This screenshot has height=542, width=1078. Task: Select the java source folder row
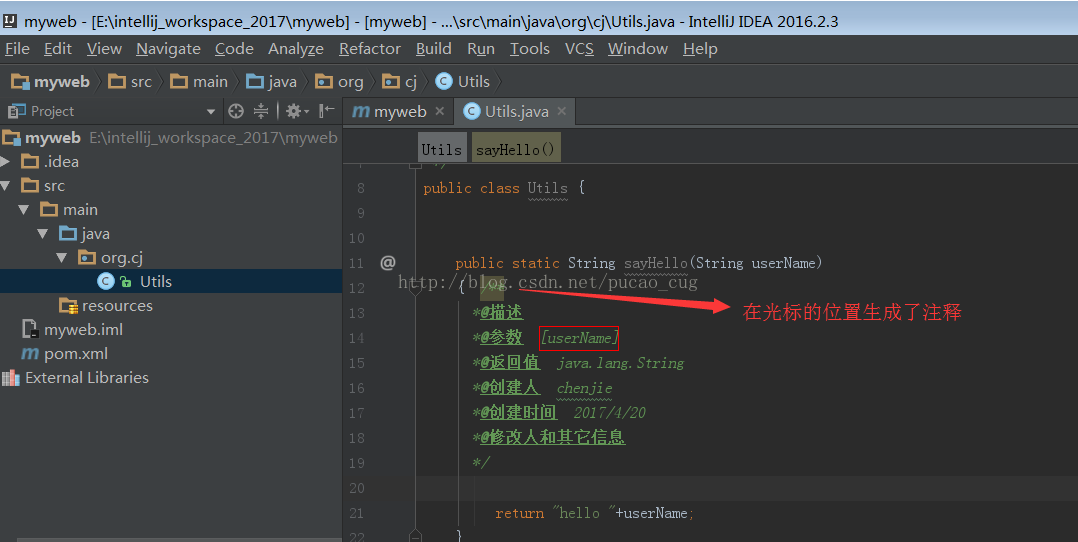point(171,234)
